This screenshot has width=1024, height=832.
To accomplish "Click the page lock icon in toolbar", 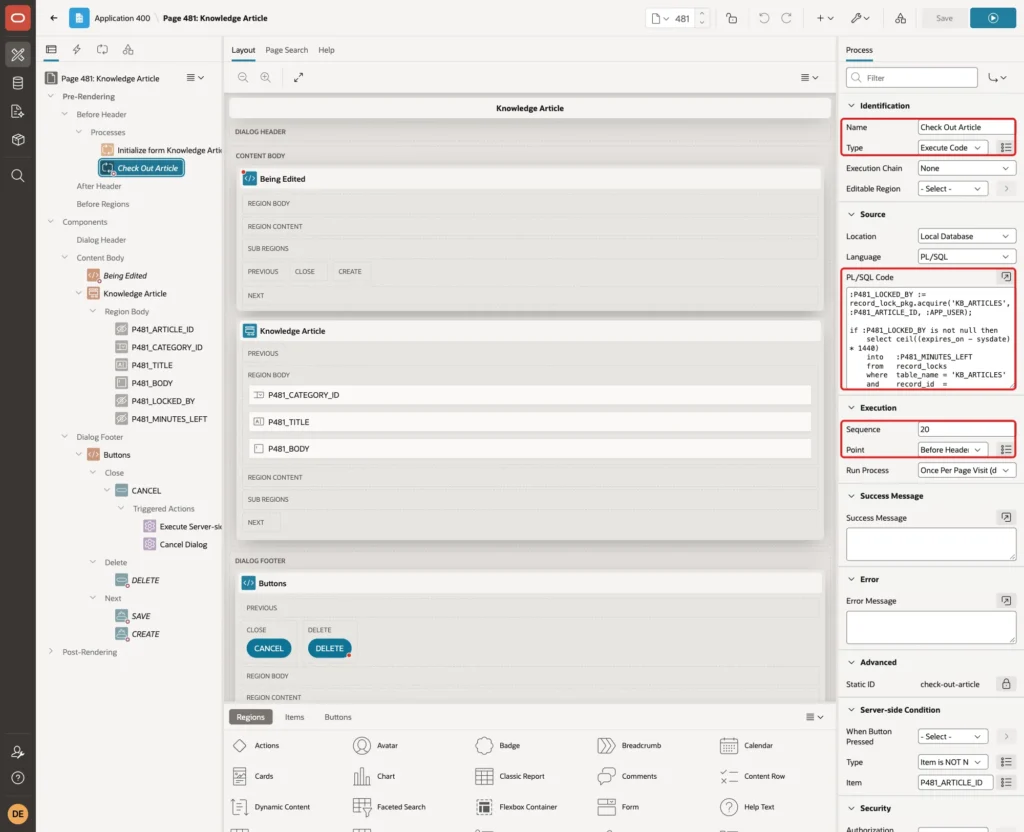I will click(x=731, y=18).
